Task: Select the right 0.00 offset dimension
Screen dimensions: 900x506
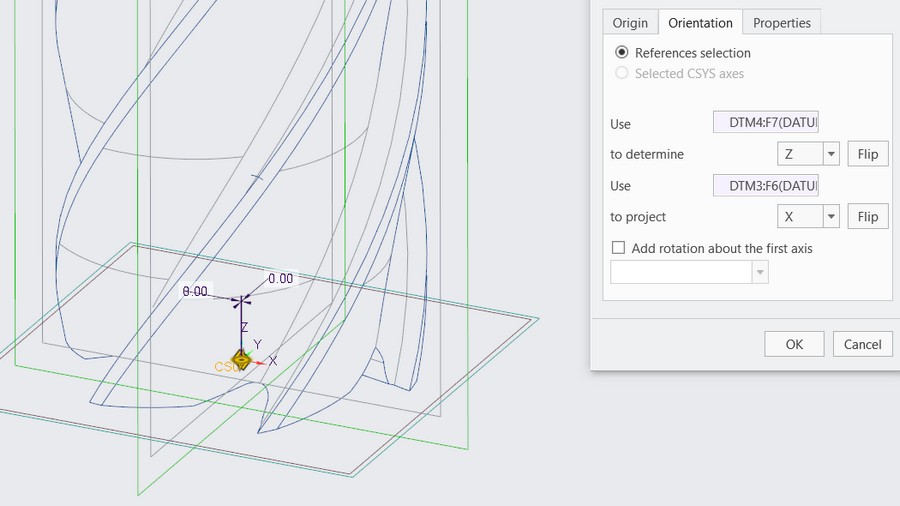Action: (x=281, y=278)
